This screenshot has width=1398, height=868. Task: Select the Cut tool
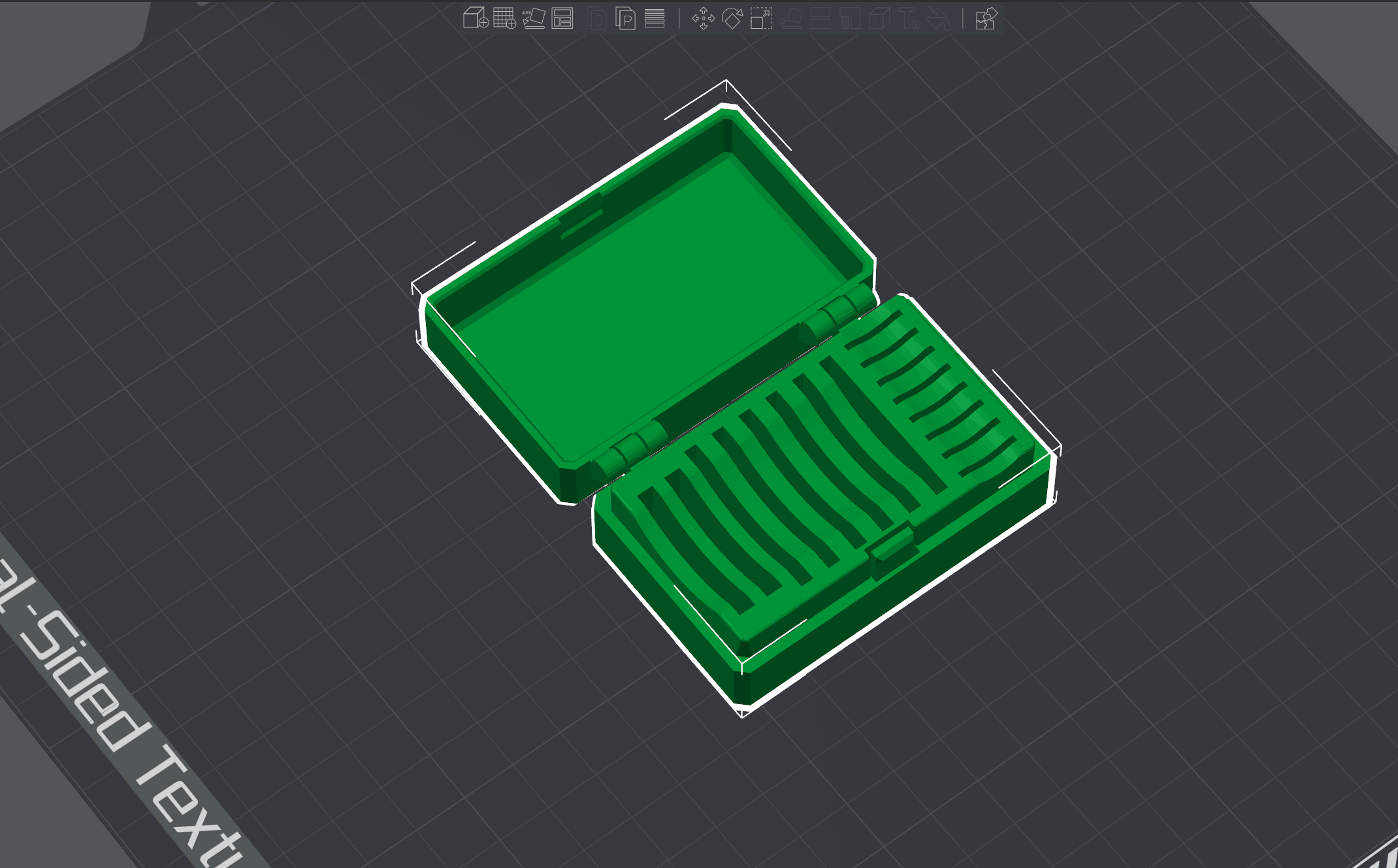821,18
